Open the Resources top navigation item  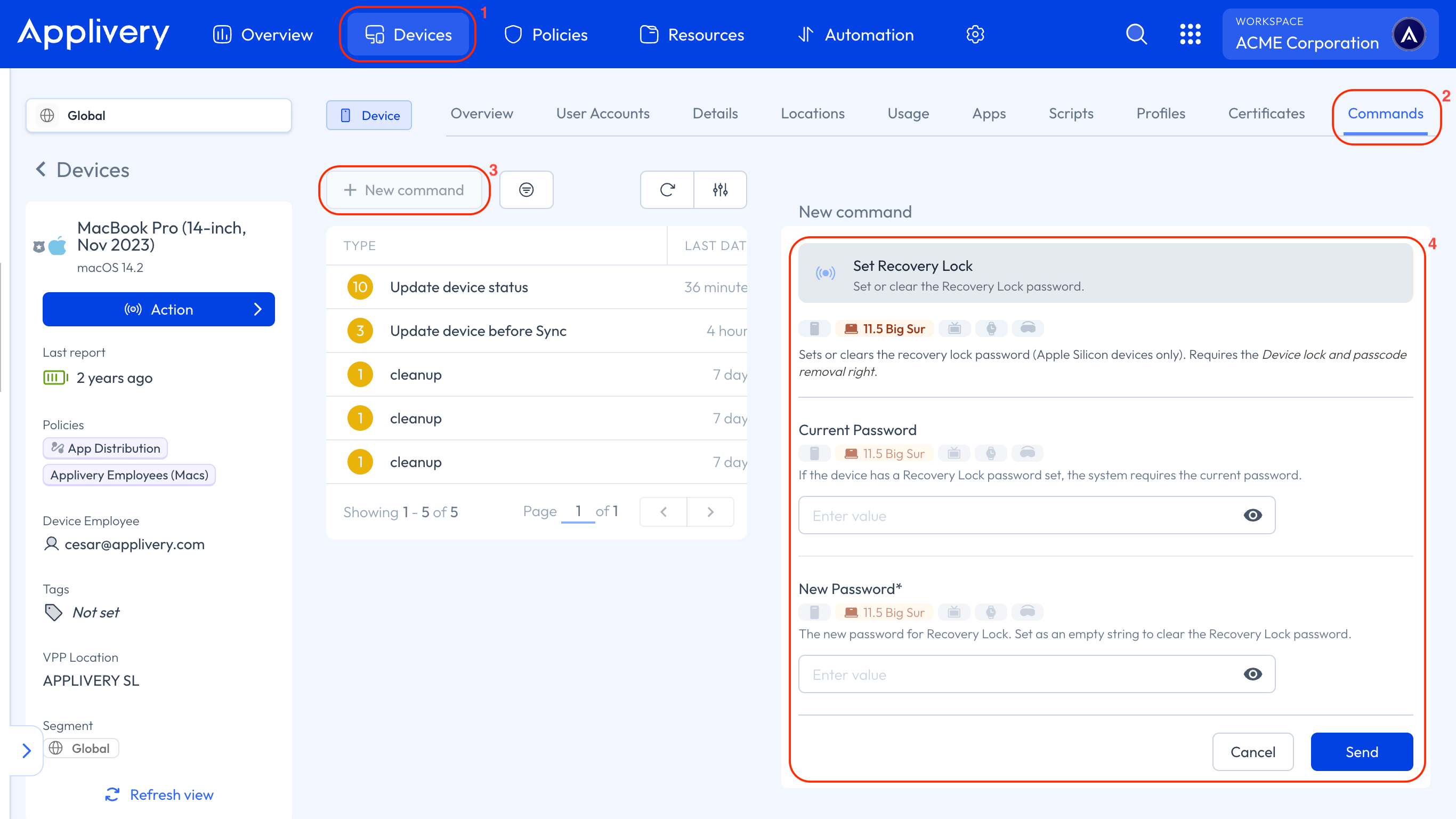point(692,35)
